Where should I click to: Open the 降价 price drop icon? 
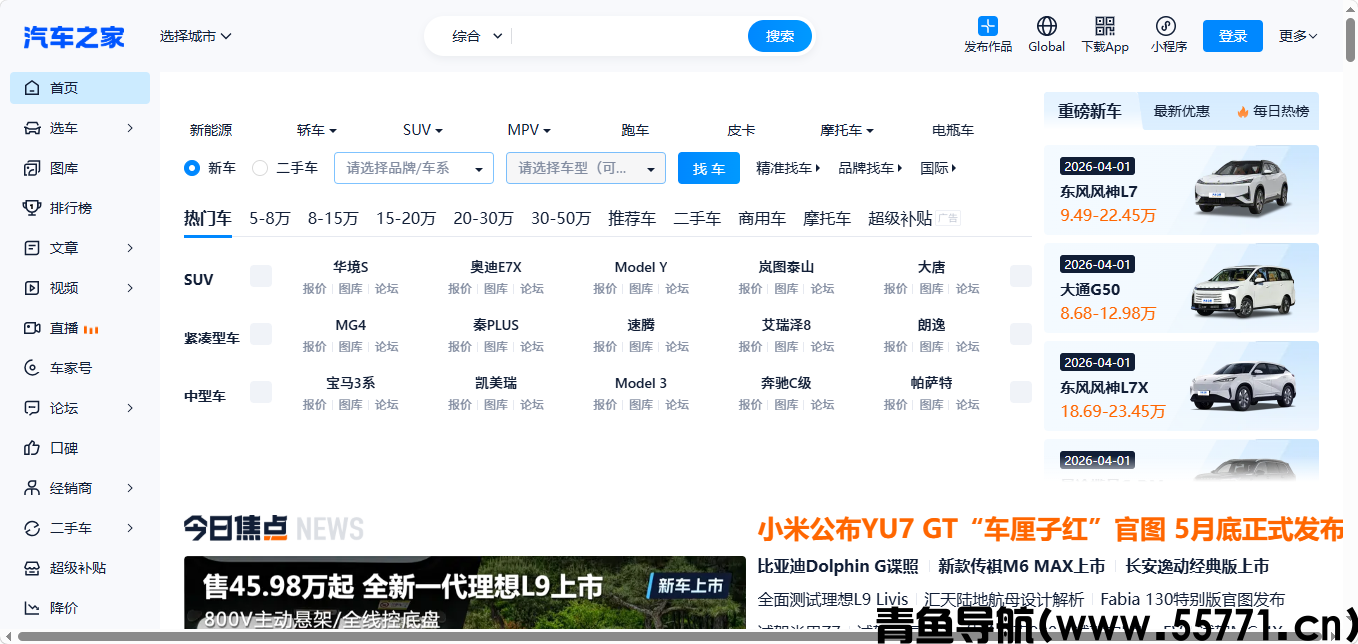(32, 608)
